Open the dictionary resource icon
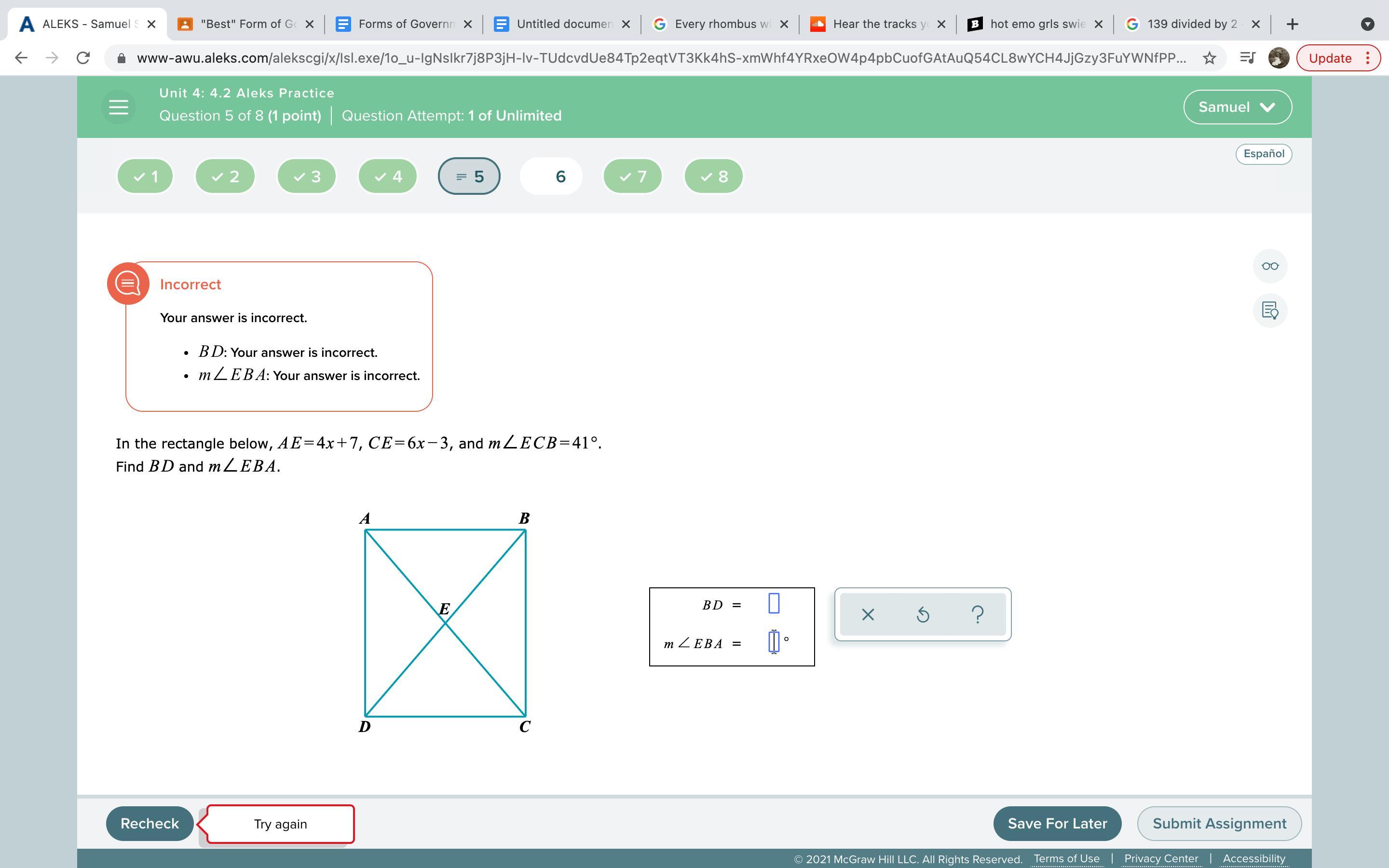 [x=1269, y=311]
